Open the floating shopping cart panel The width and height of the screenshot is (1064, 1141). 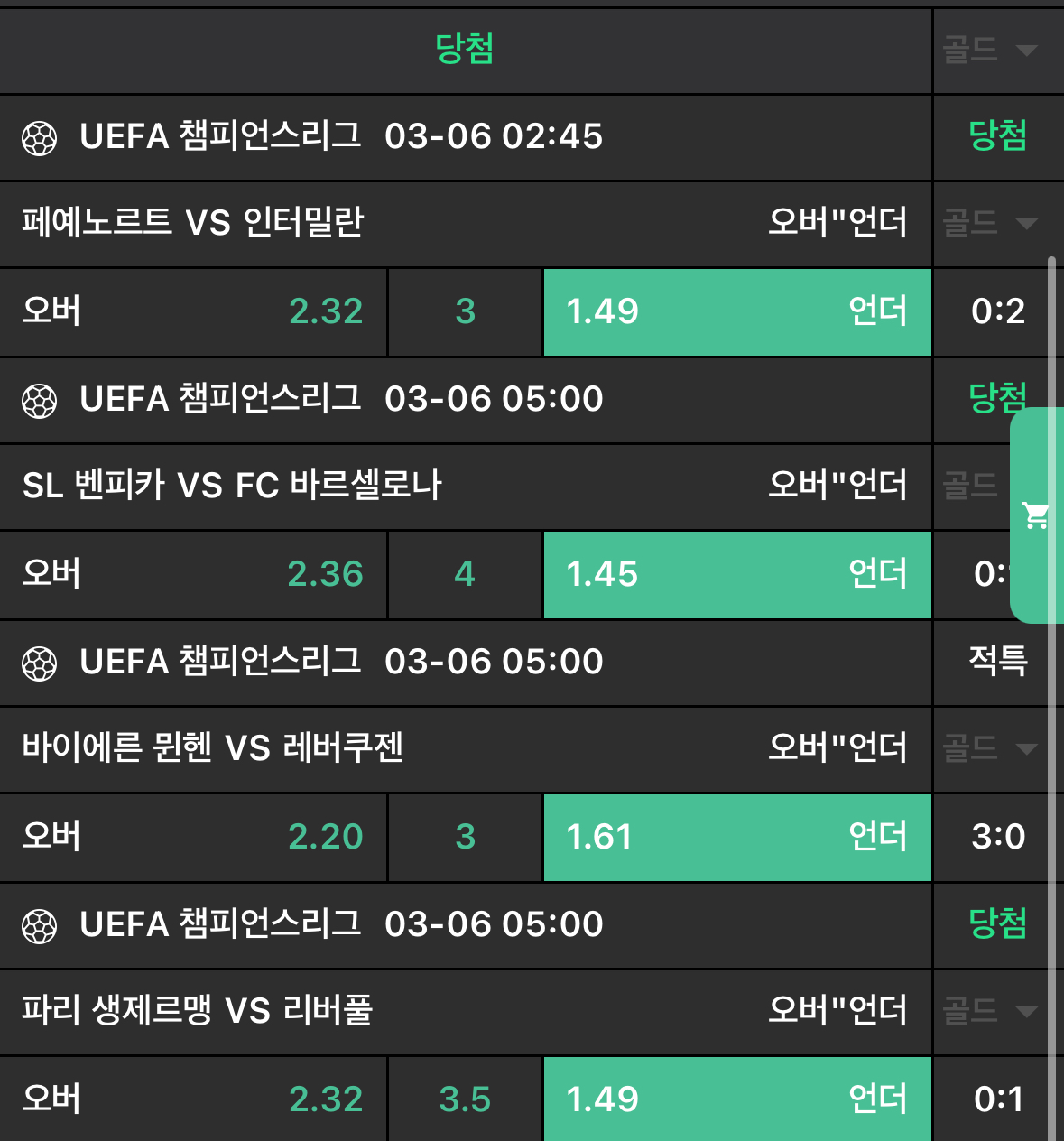coord(1036,515)
